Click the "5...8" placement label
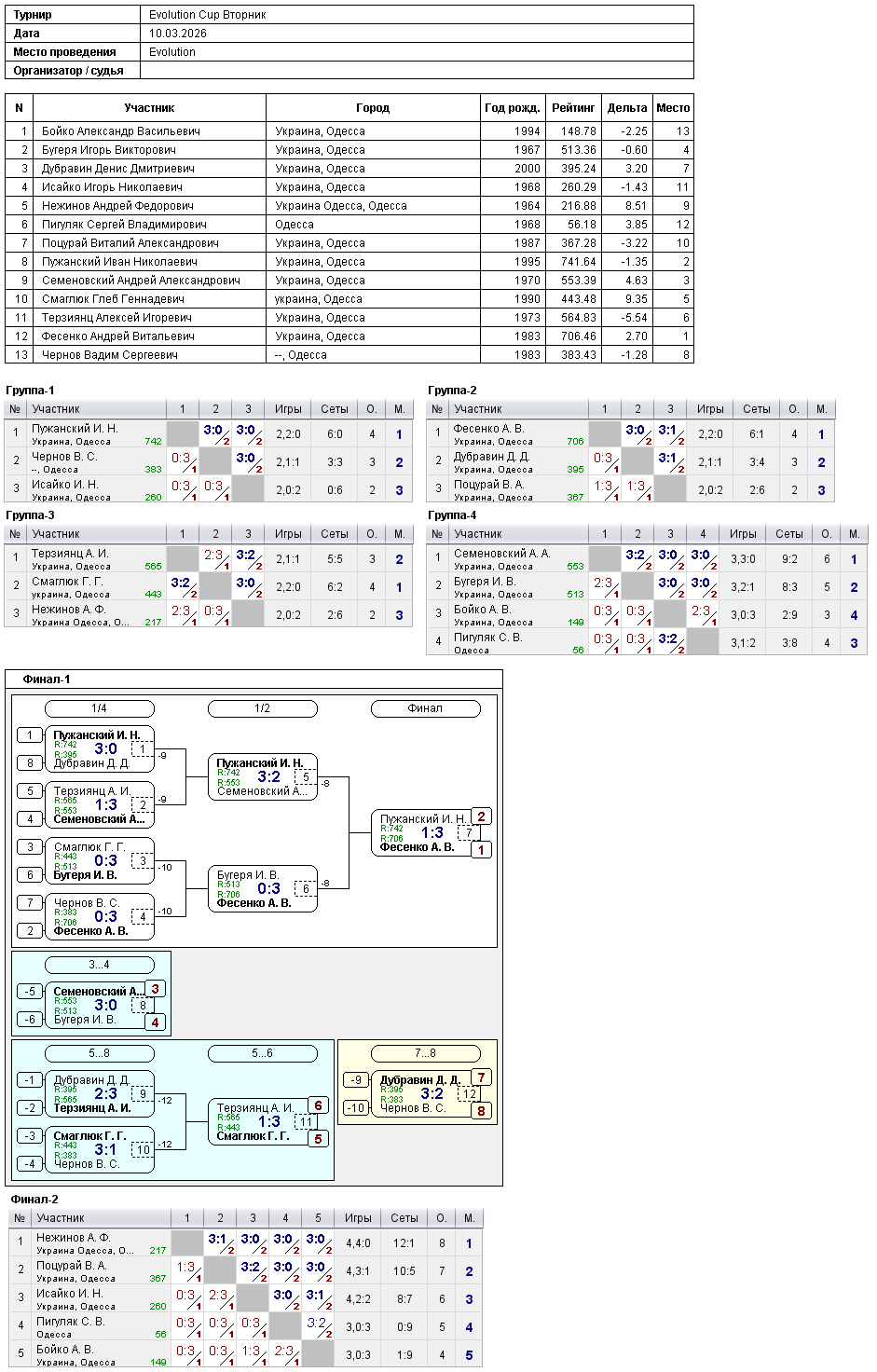The width and height of the screenshot is (877, 1372). (x=99, y=1053)
